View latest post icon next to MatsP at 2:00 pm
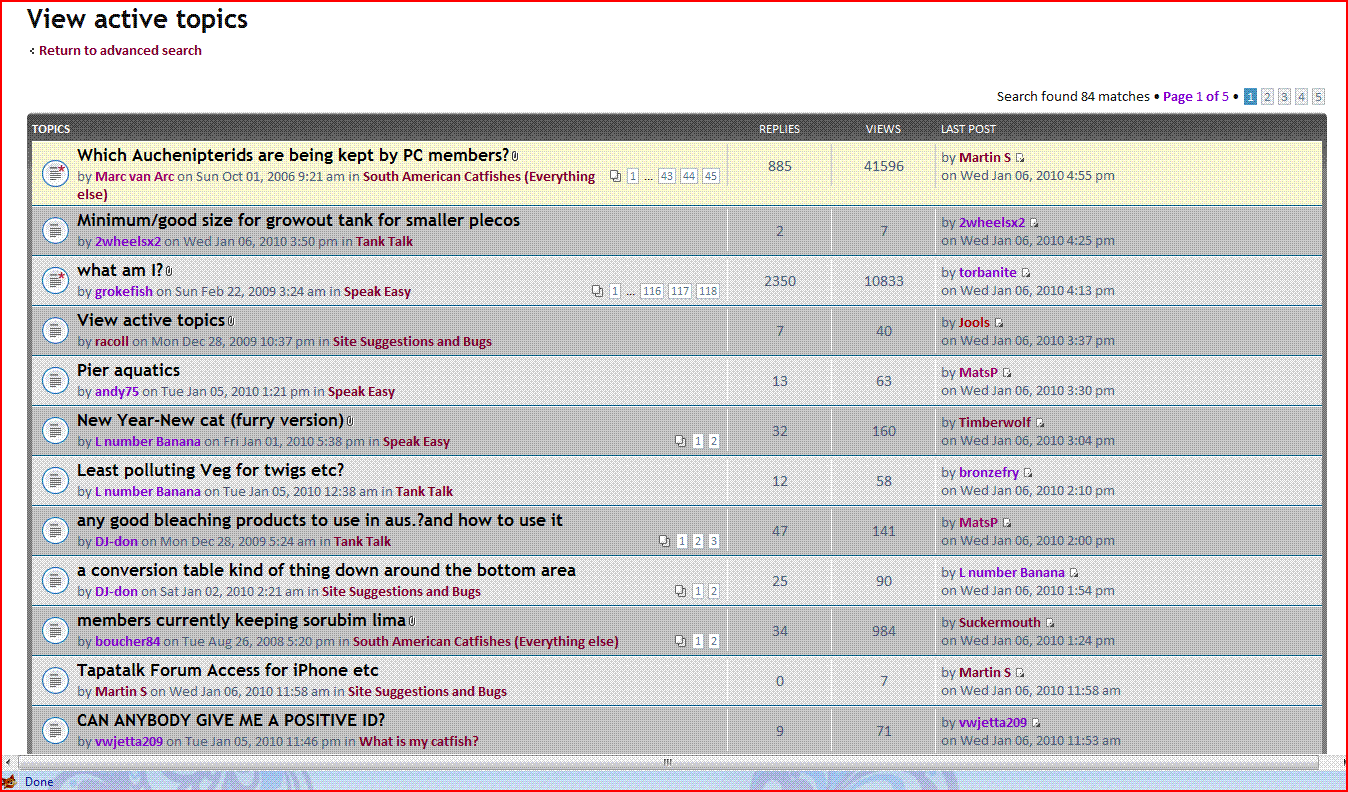 click(x=1007, y=523)
